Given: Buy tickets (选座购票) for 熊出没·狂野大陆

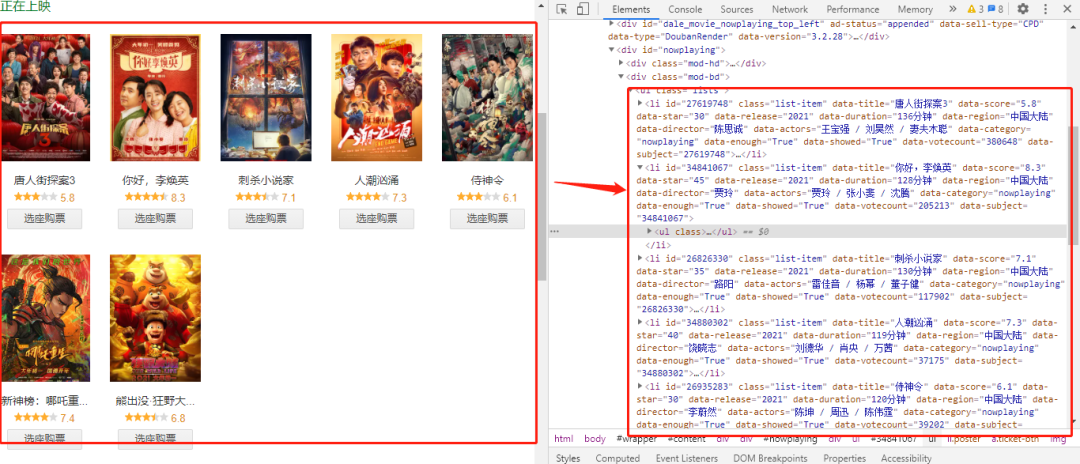Looking at the screenshot, I should (x=156, y=439).
